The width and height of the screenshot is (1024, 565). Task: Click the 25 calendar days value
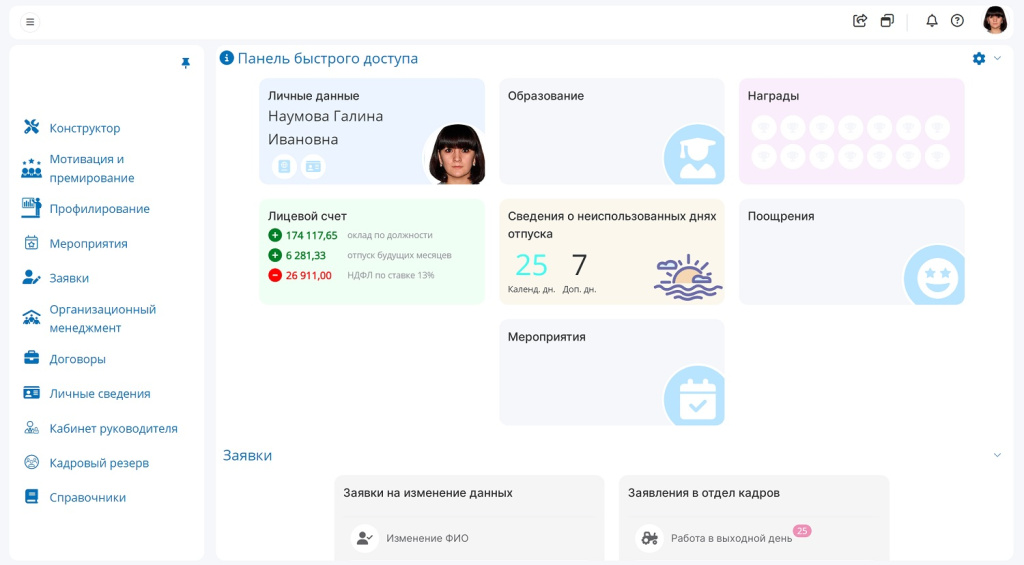click(532, 265)
